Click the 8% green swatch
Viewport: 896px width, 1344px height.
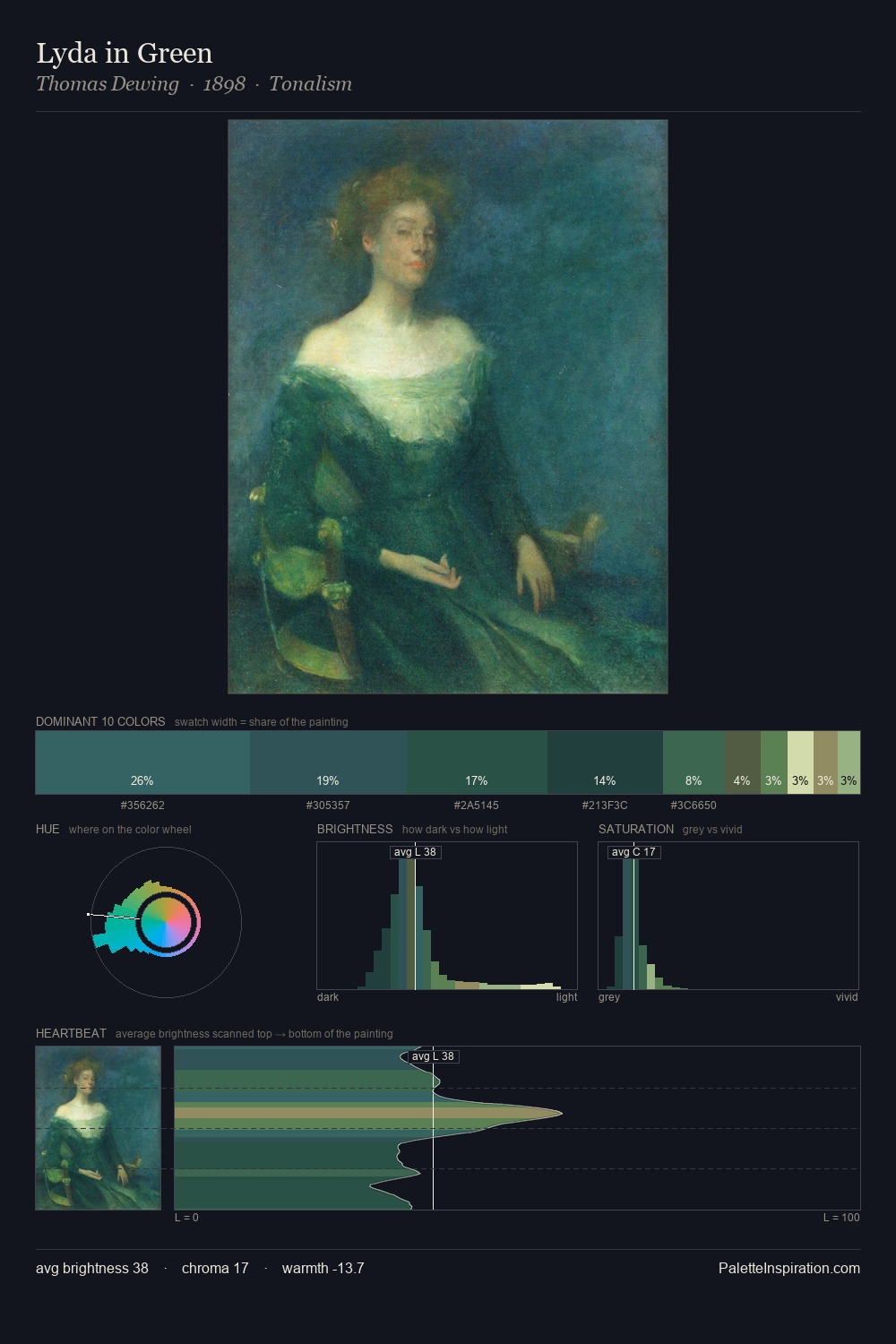click(694, 762)
